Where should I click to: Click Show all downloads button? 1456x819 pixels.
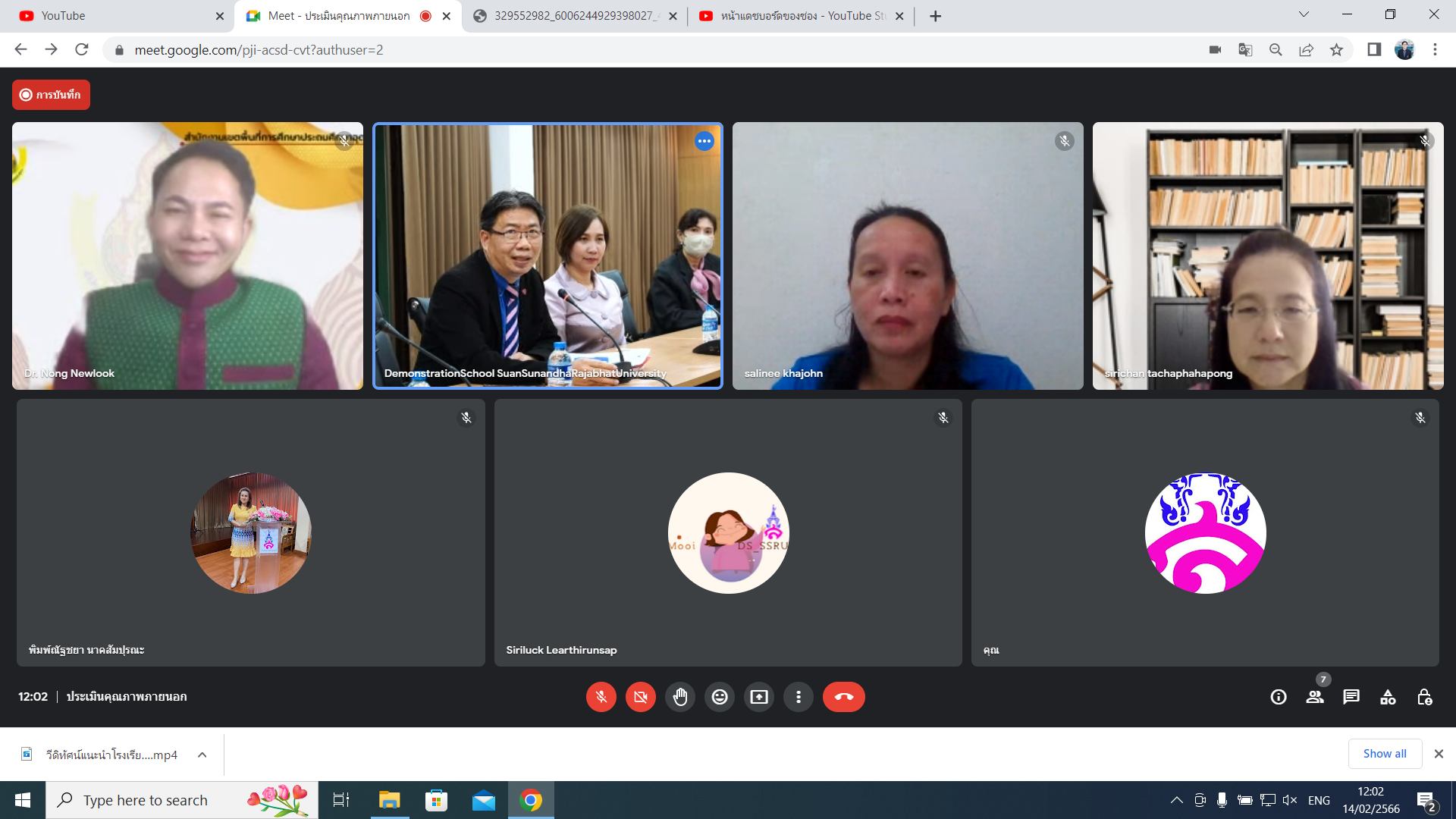tap(1384, 754)
